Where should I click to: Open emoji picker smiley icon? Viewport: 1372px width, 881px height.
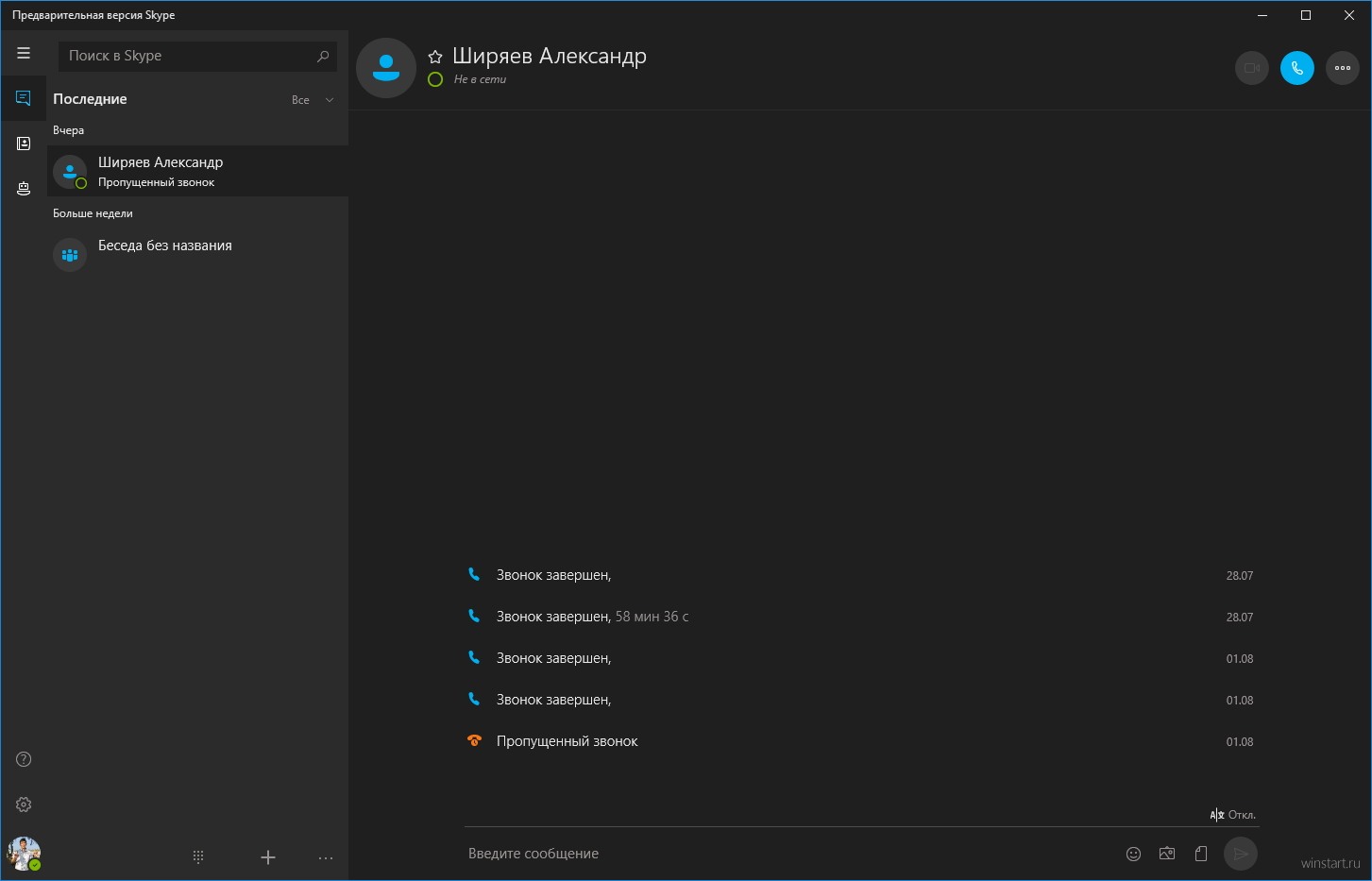click(1134, 854)
